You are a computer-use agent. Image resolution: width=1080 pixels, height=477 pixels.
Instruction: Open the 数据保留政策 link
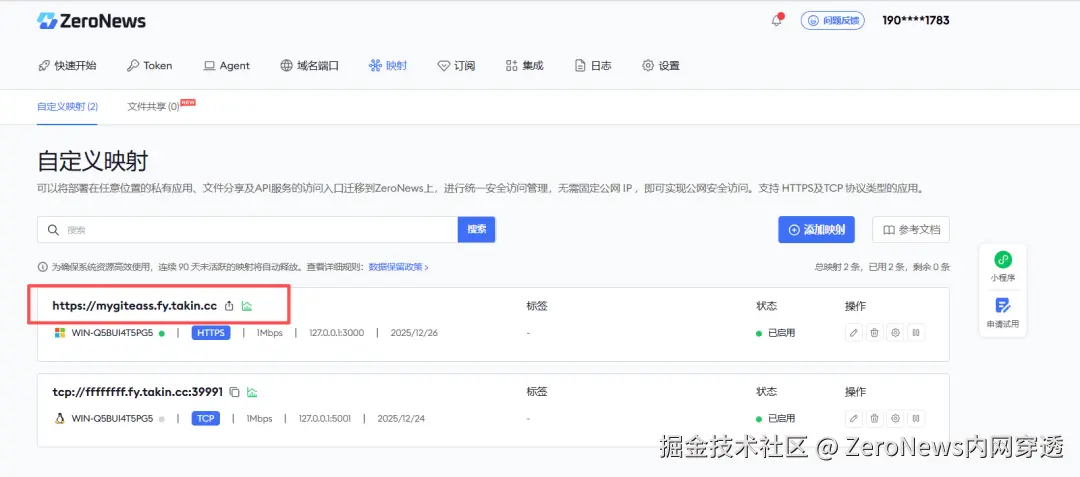[x=399, y=267]
